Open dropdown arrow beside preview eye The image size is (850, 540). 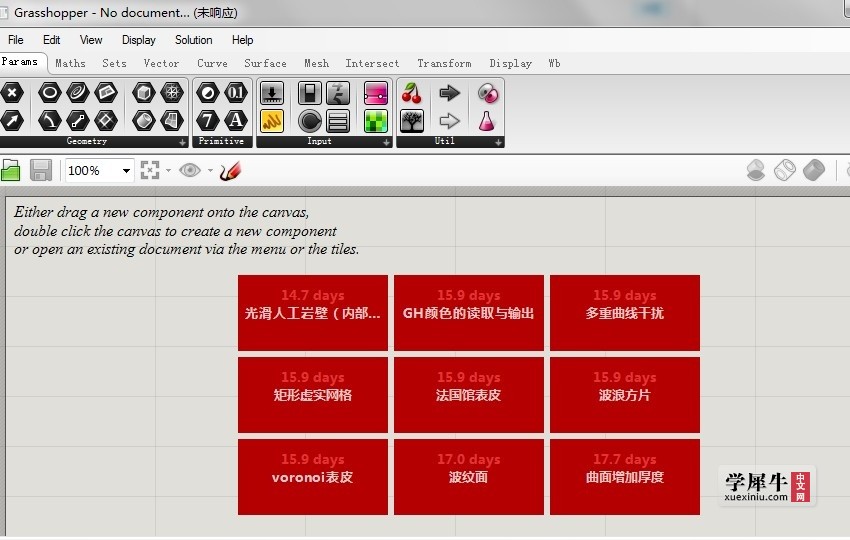(210, 171)
